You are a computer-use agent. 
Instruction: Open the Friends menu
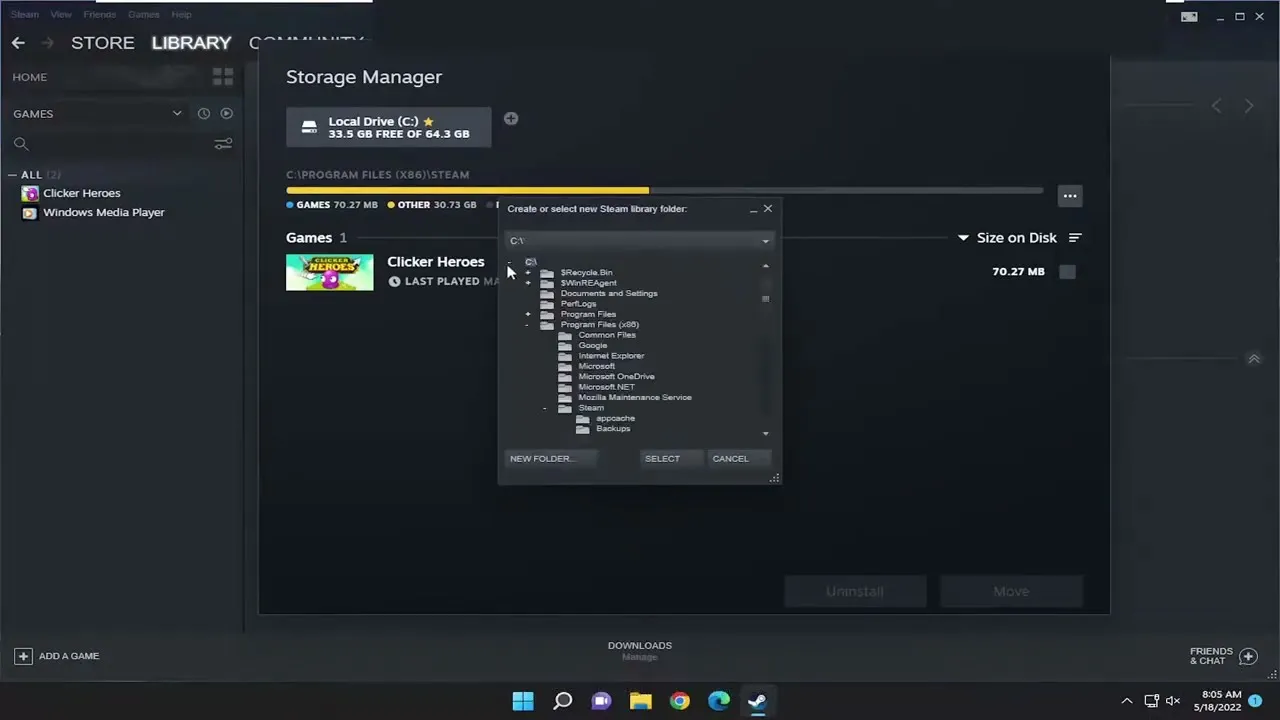(99, 13)
